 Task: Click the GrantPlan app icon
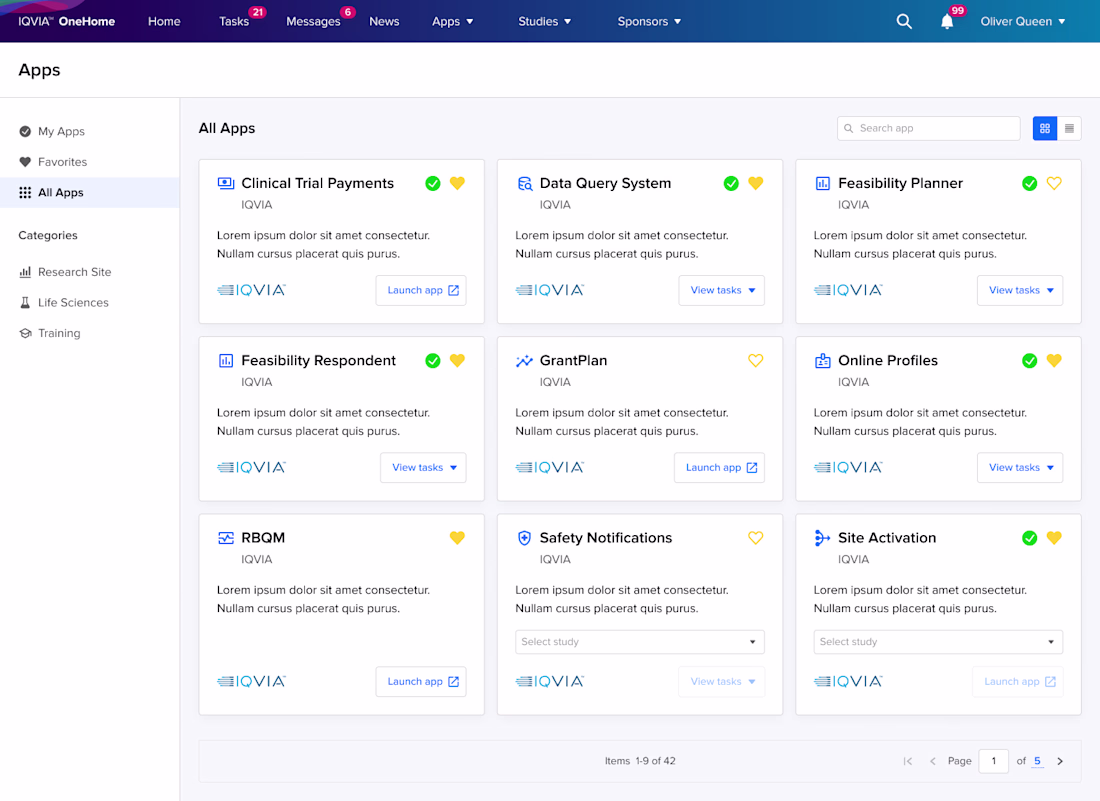point(524,361)
